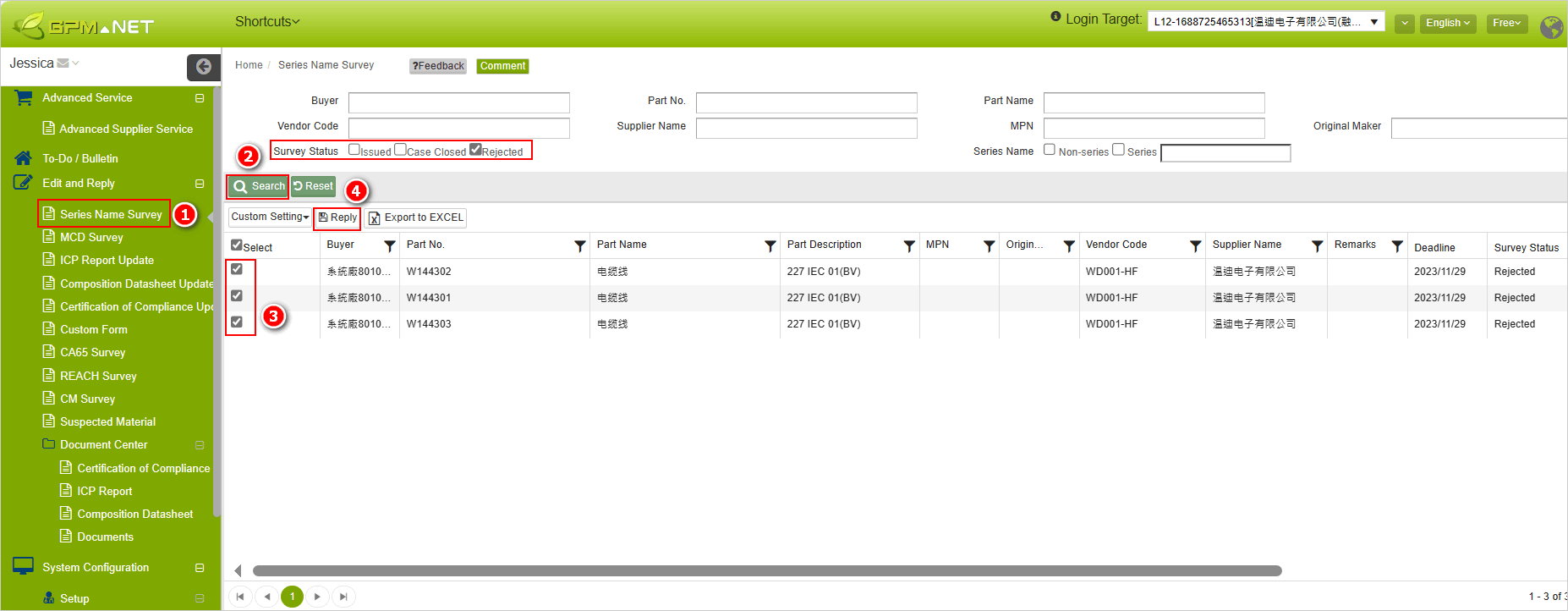
Task: Click the Remarks column filter icon
Action: pos(1397,246)
